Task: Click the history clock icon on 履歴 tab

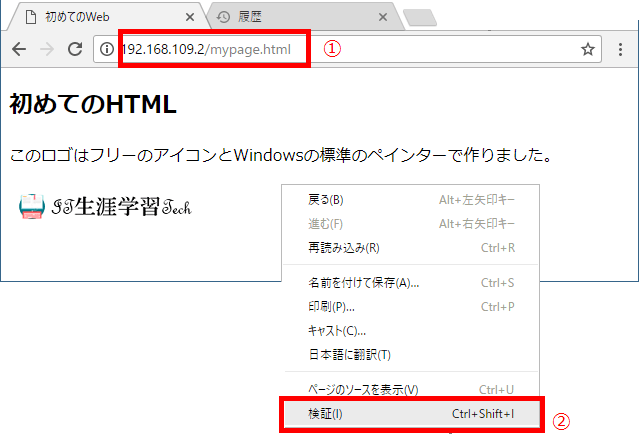Action: tap(223, 17)
